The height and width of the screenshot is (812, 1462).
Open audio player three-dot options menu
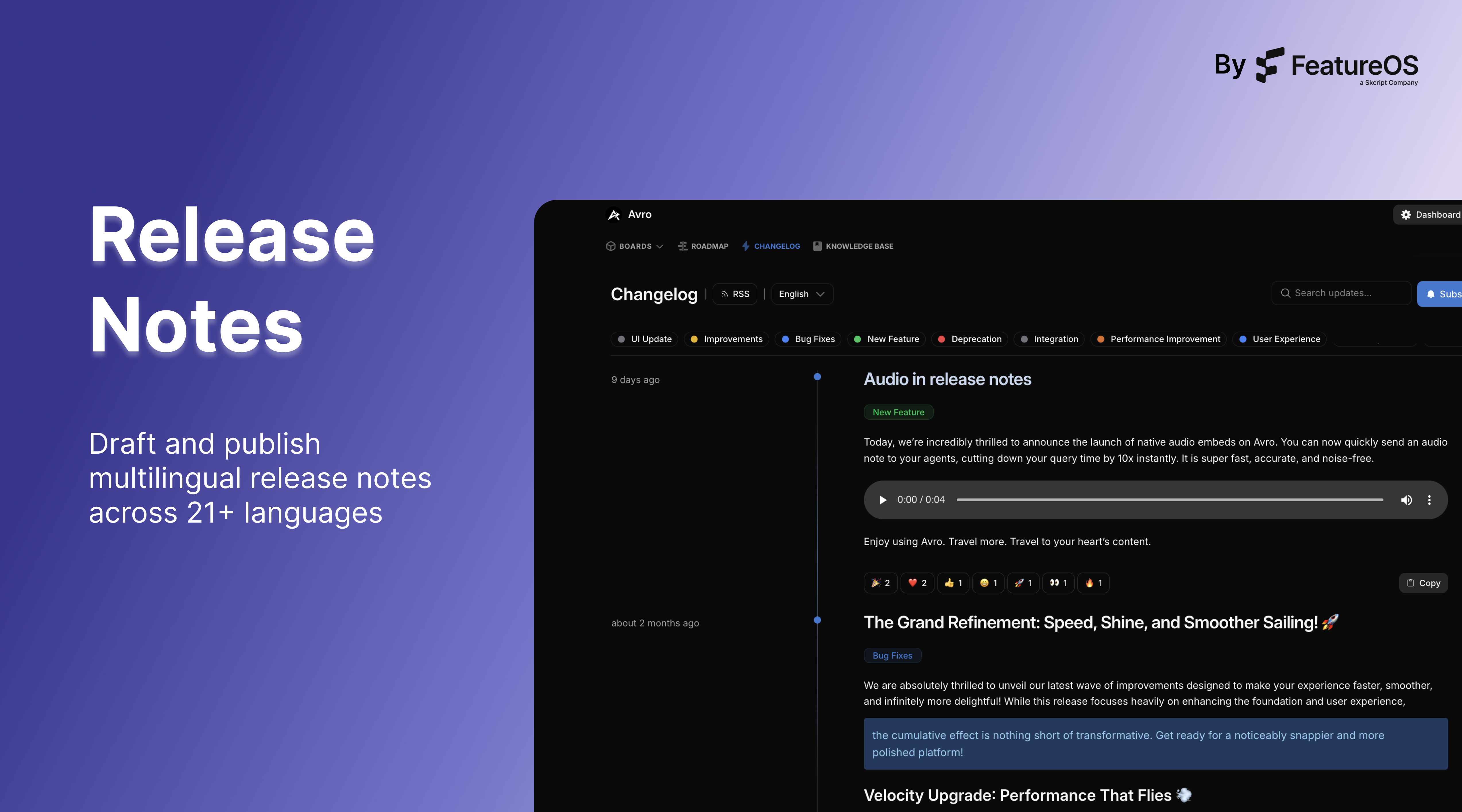point(1429,500)
